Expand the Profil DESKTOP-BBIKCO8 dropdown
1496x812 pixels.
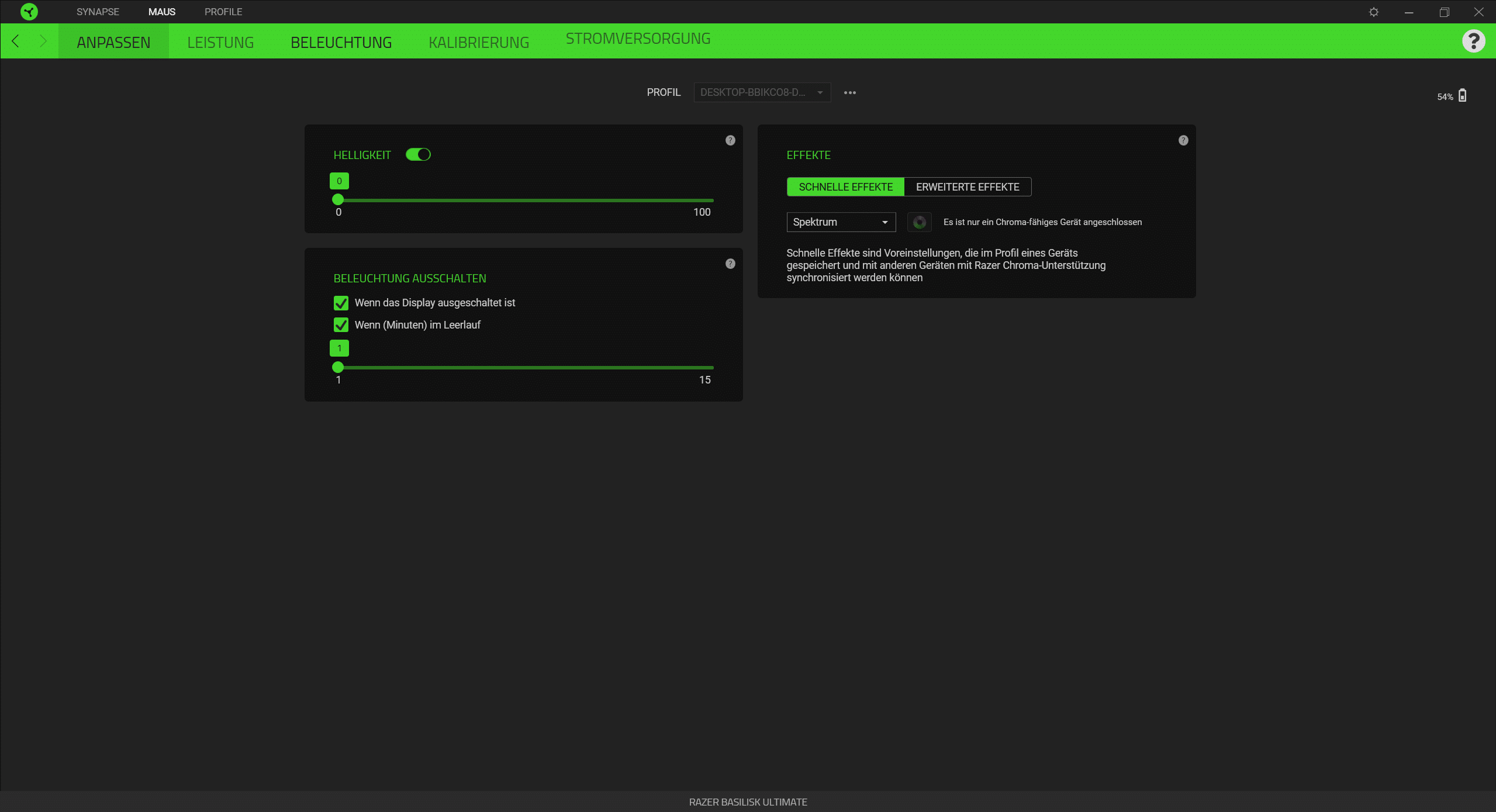(x=762, y=92)
